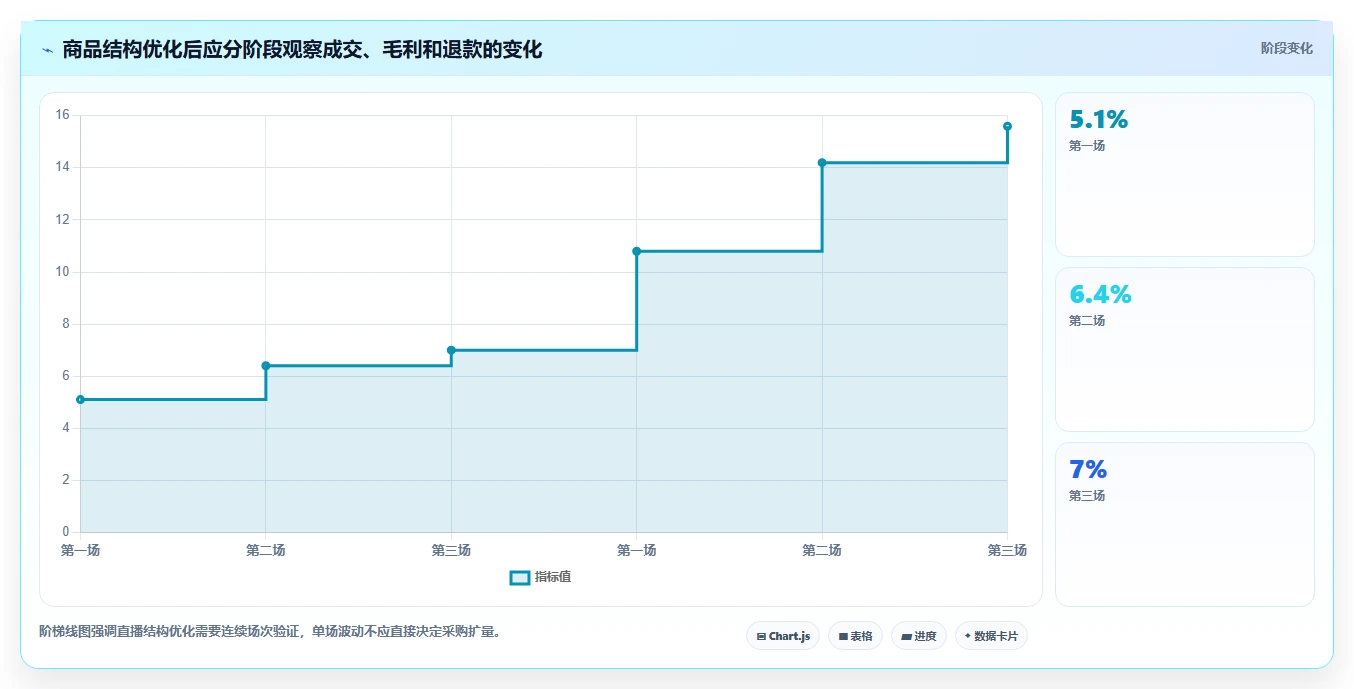Click the y-axis label 16
This screenshot has width=1354, height=689.
click(62, 115)
